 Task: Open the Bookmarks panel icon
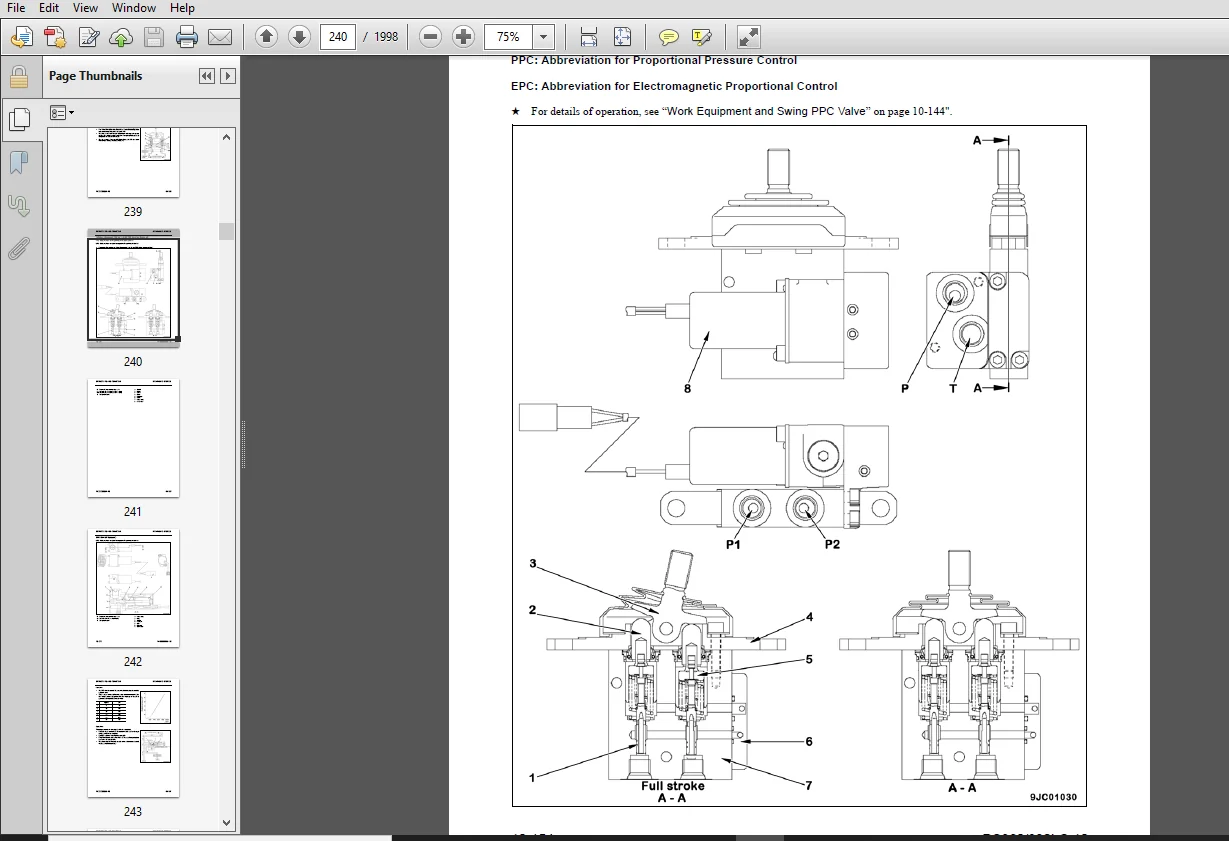coord(19,163)
